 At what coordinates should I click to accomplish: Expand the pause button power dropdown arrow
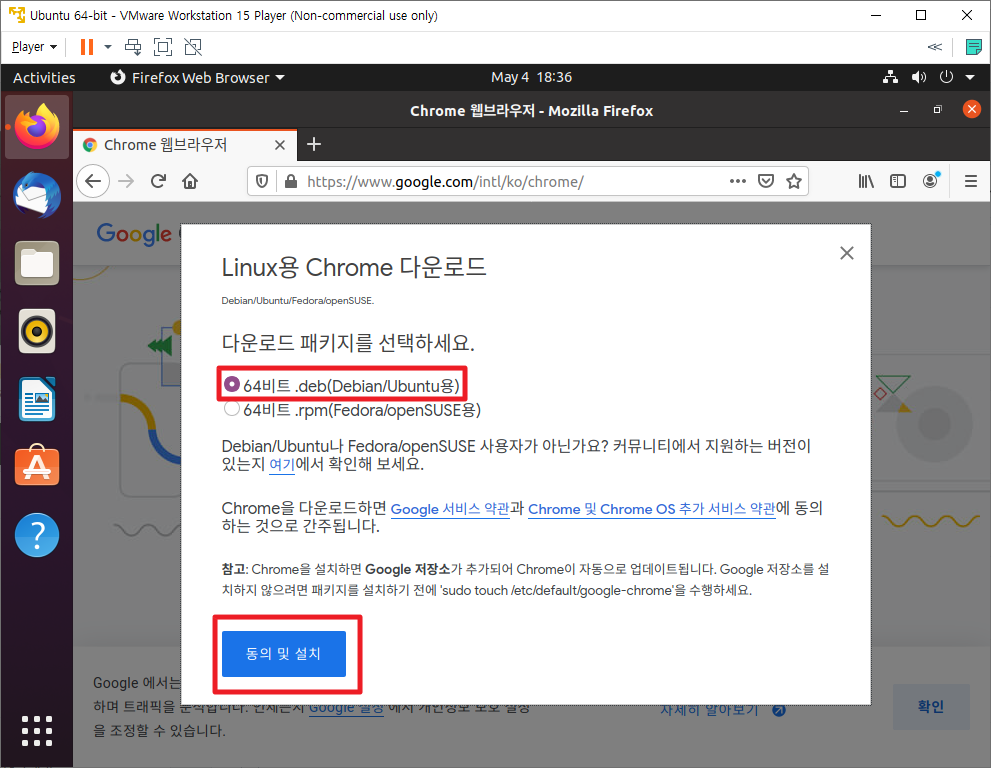point(108,47)
